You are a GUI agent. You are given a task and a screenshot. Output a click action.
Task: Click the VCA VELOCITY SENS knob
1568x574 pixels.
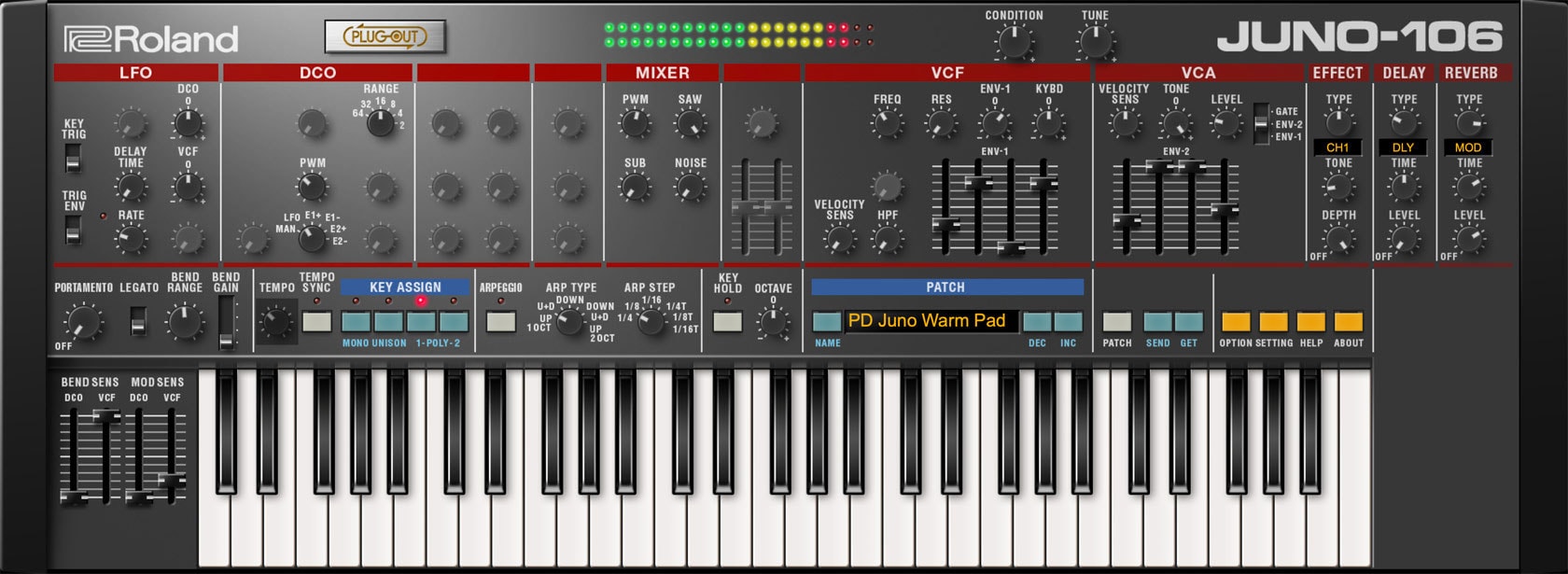[x=1124, y=123]
